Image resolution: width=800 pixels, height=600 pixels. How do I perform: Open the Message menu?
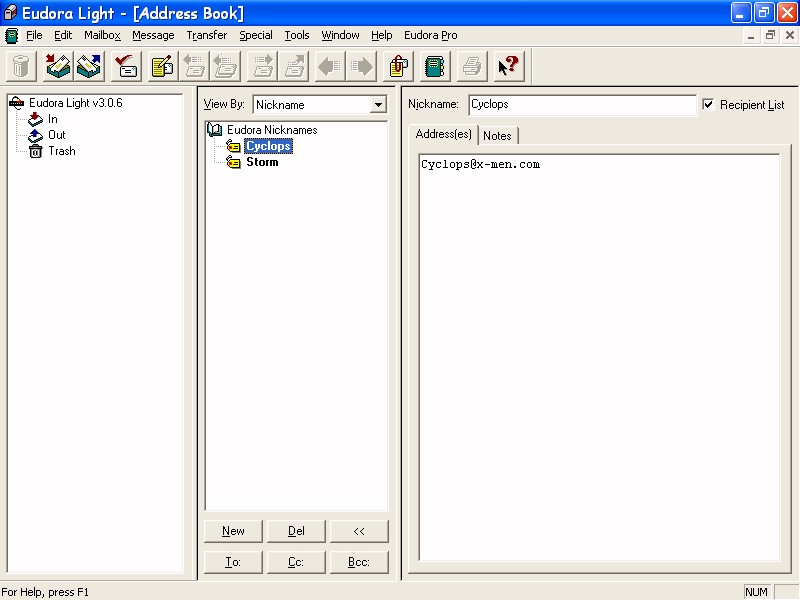pos(153,35)
